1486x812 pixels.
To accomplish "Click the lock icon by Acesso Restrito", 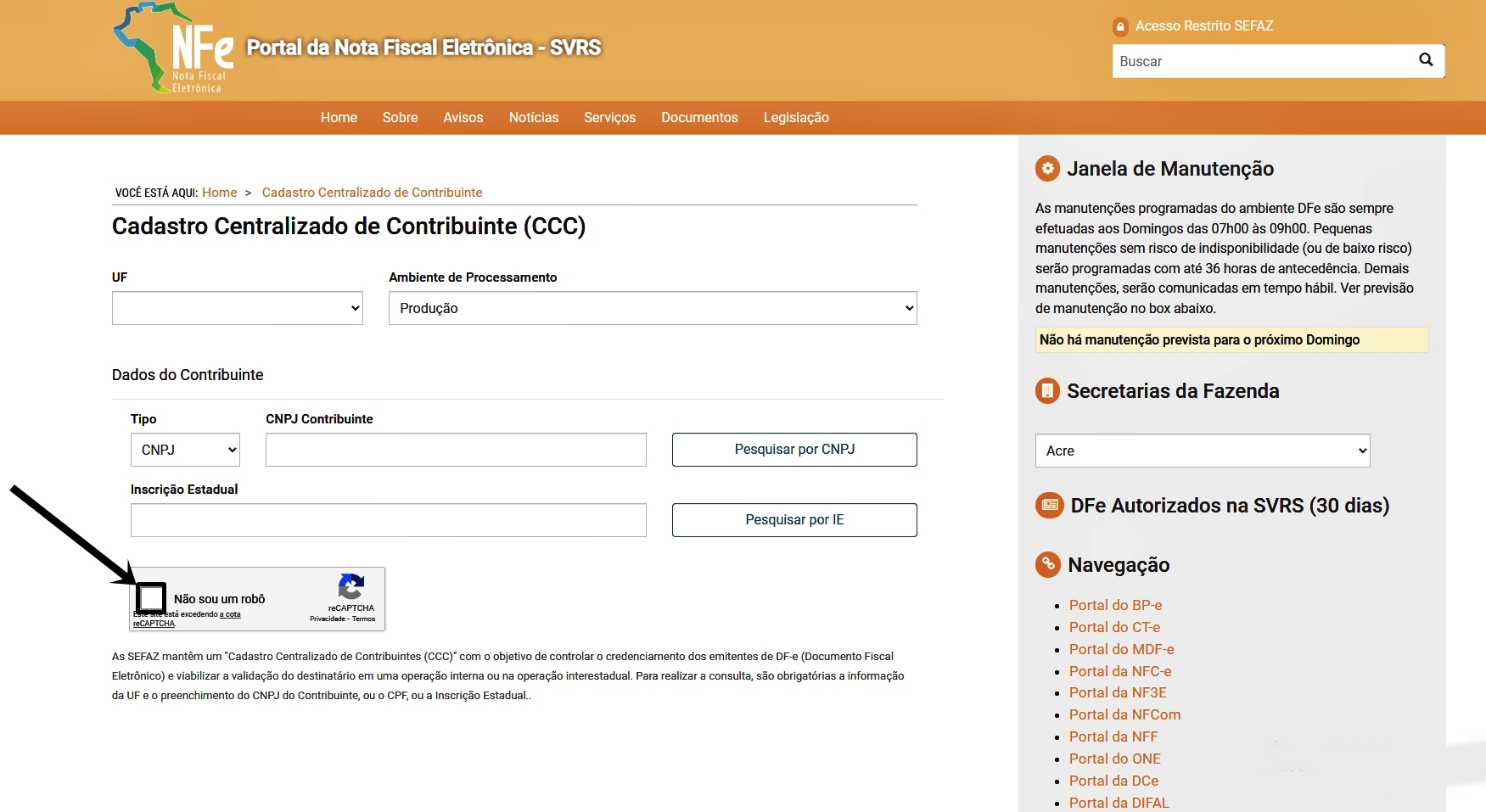I will pos(1120,26).
